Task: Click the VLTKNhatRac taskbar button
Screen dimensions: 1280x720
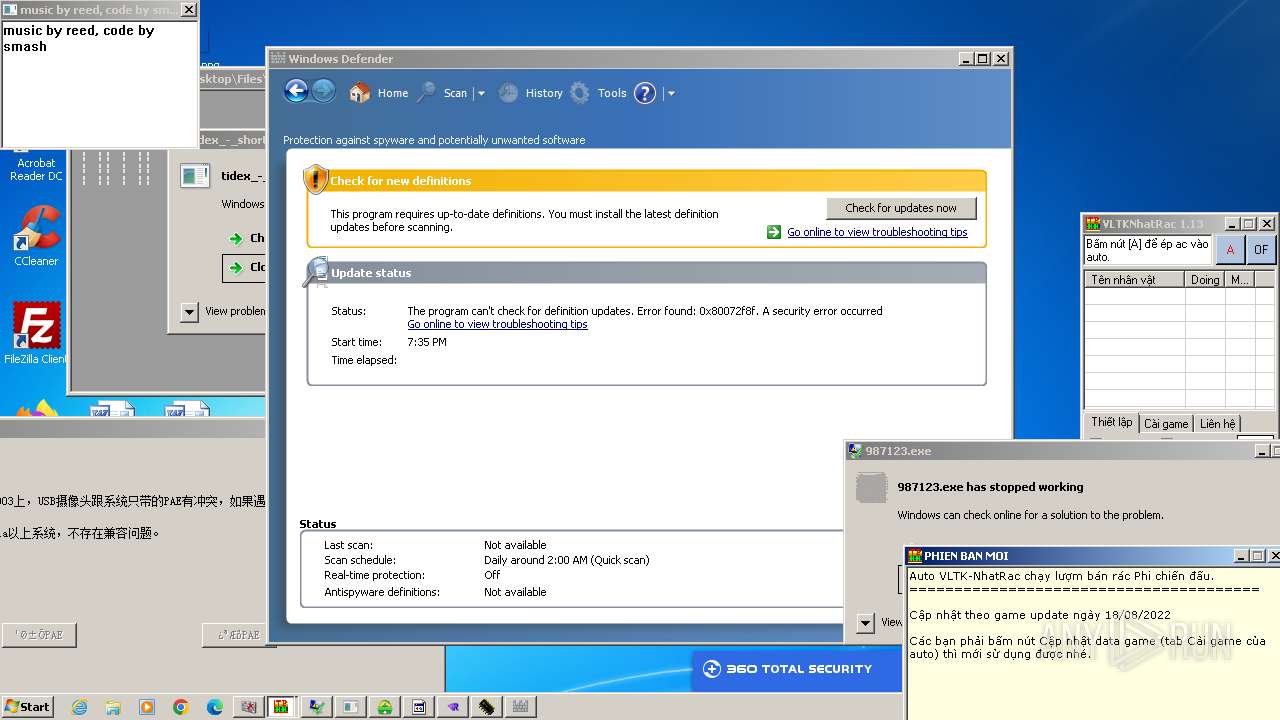Action: pos(283,707)
